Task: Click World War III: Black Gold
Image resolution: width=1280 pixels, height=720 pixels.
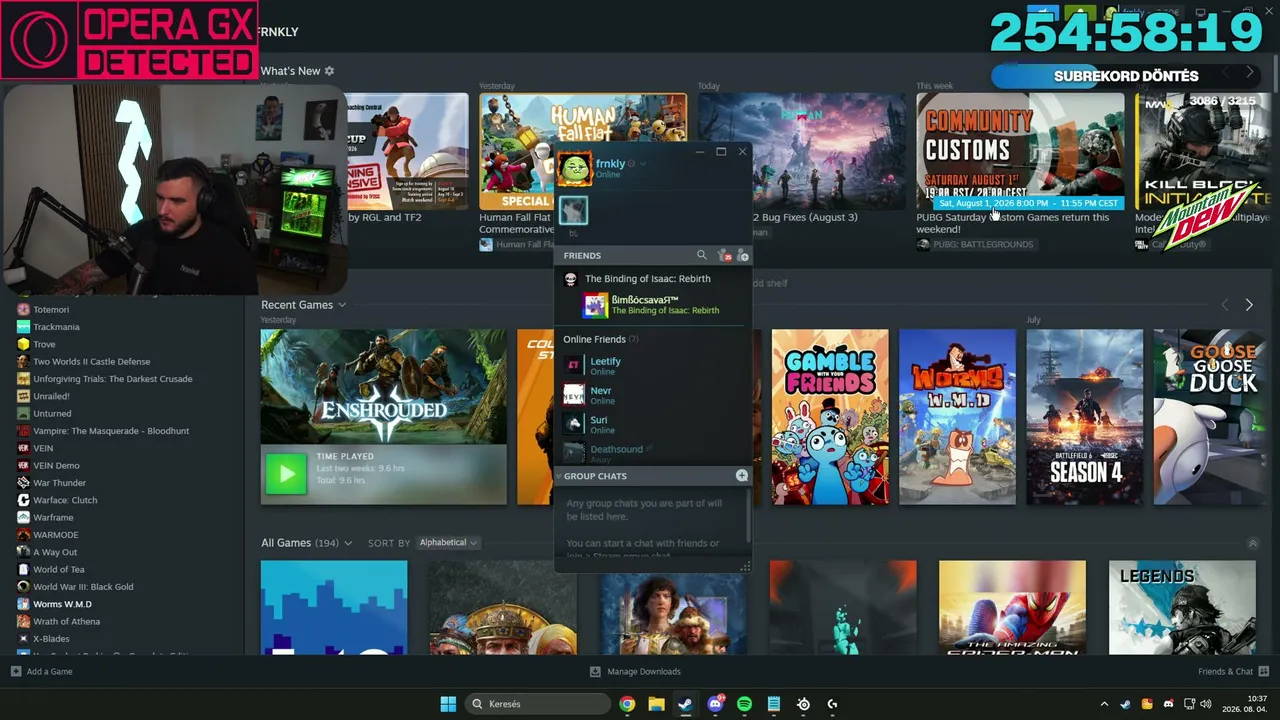Action: [x=83, y=587]
